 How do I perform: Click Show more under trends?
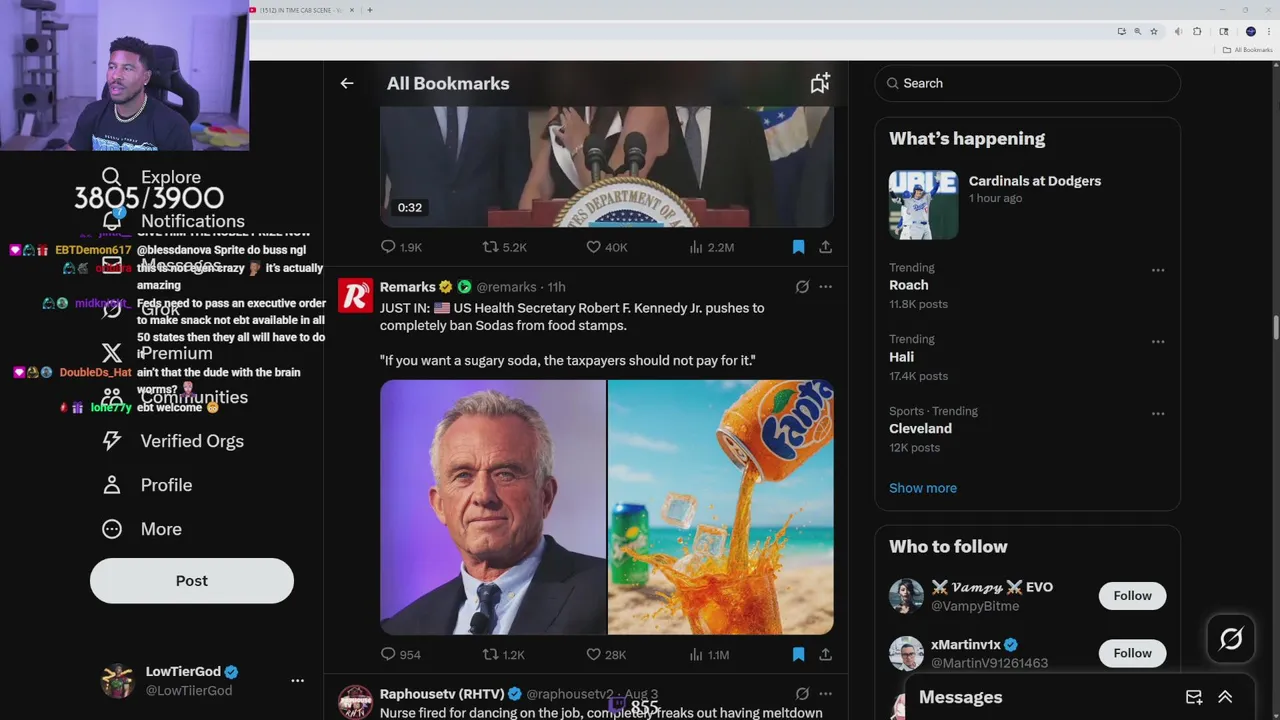point(923,488)
